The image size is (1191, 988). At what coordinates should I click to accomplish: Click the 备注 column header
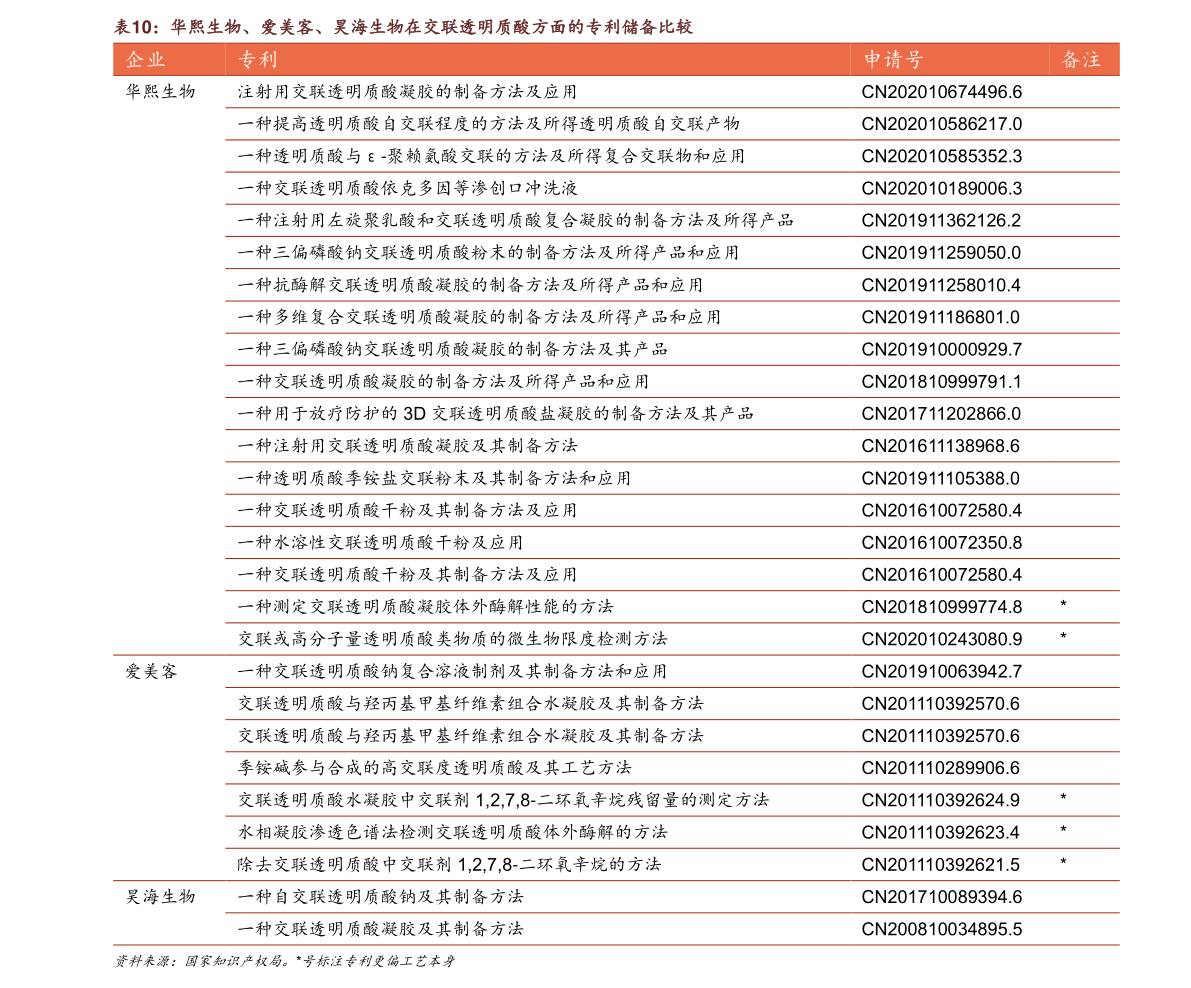click(x=1081, y=60)
